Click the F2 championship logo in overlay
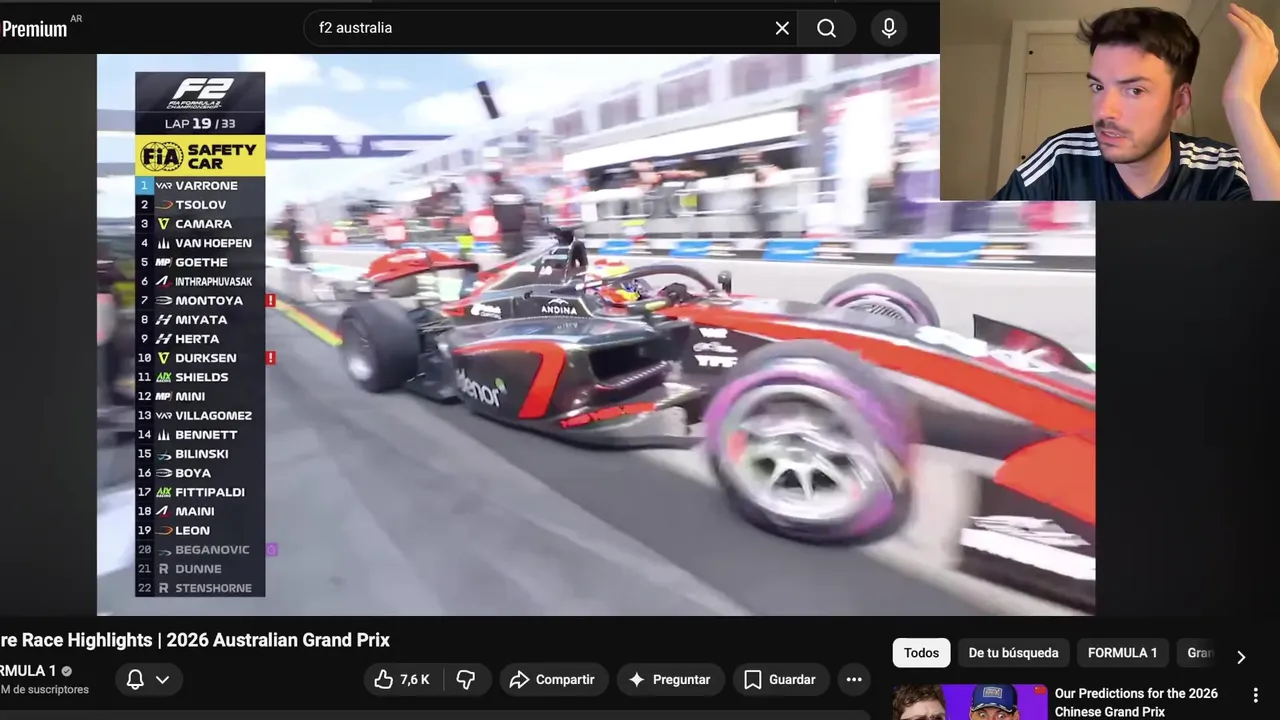This screenshot has width=1280, height=720. (201, 93)
